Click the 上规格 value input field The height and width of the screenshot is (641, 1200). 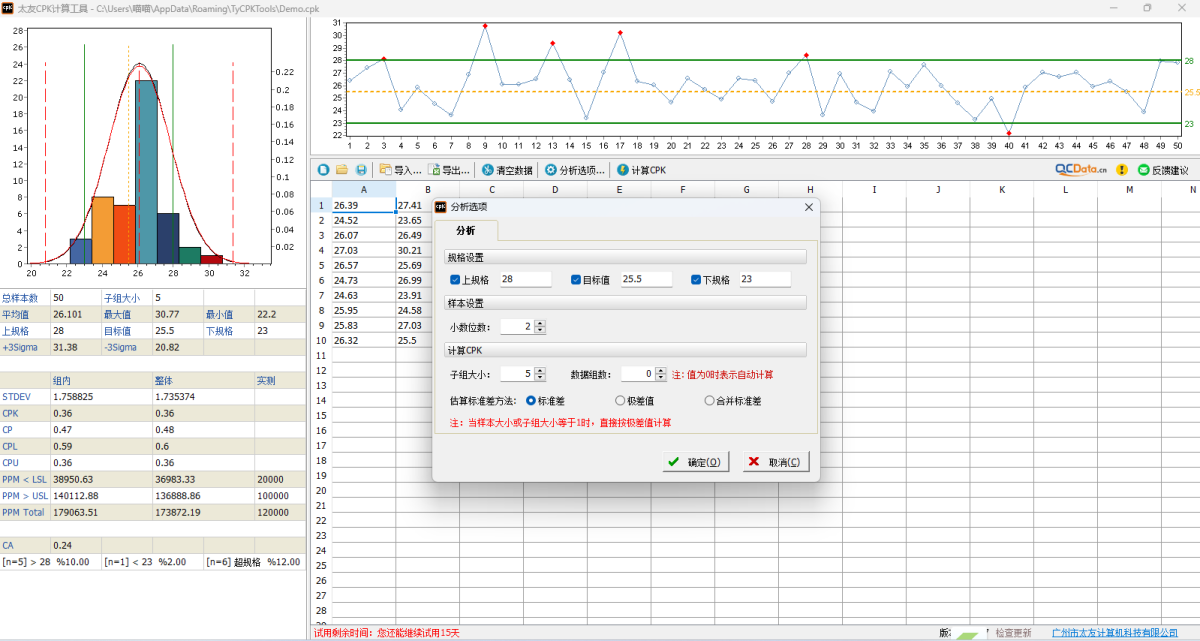[525, 280]
